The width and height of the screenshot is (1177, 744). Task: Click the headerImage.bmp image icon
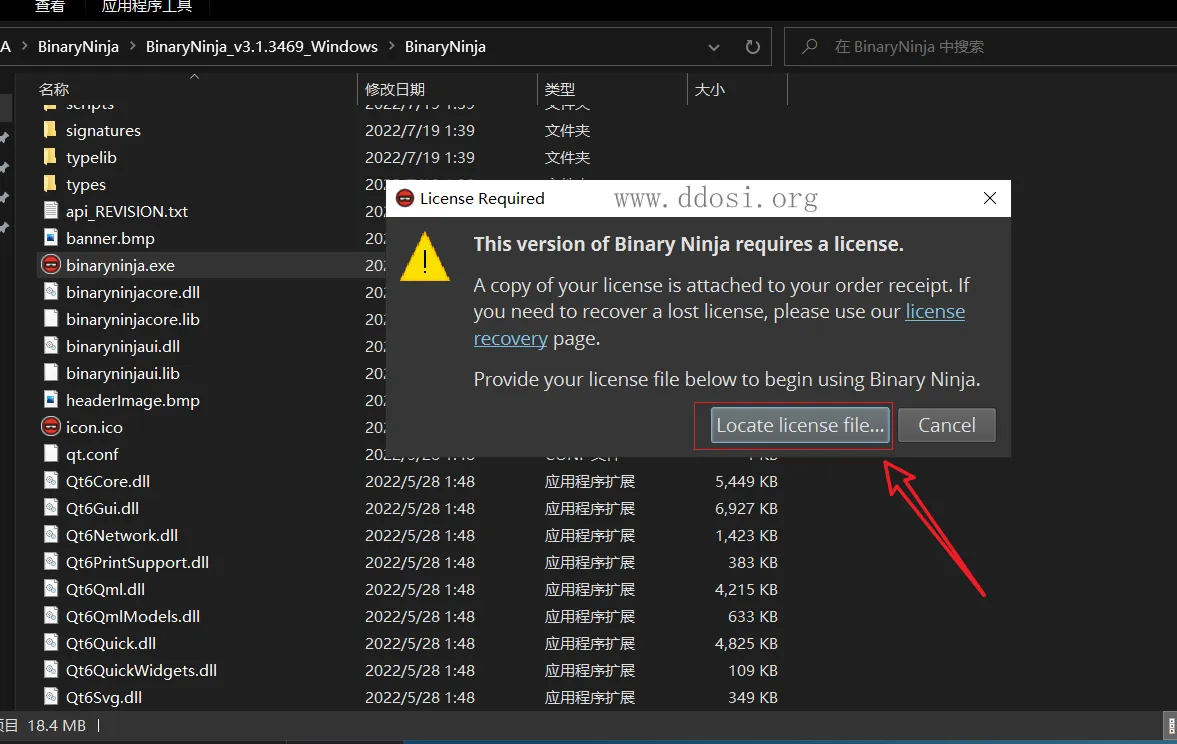[50, 400]
